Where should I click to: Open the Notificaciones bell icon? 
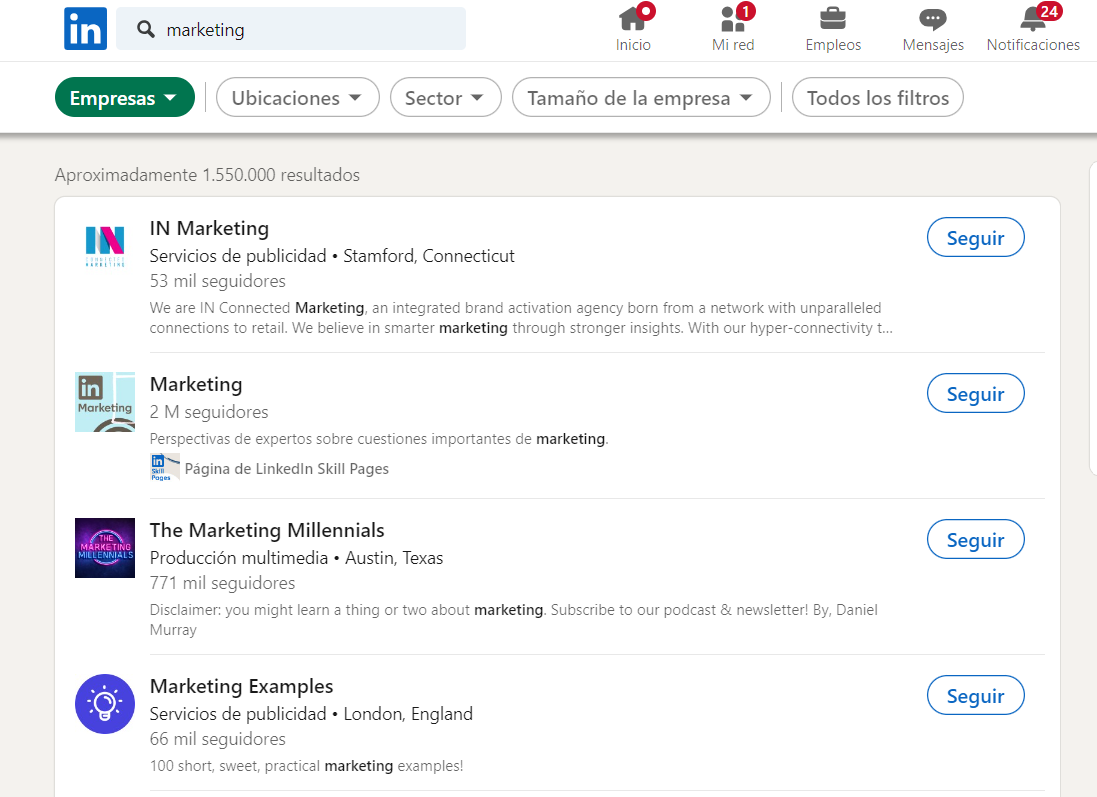(x=1033, y=19)
